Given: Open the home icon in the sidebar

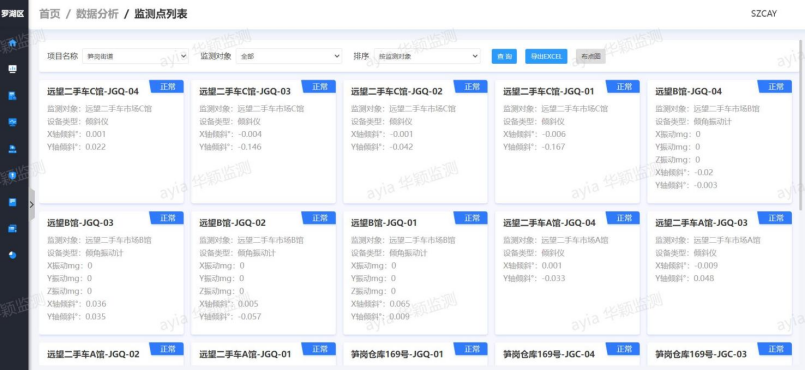Looking at the screenshot, I should [13, 43].
